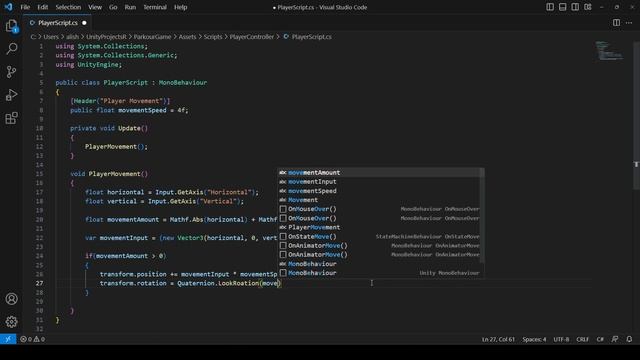Screen dimensions: 640x360
Task: Change language mode C#
Action: [600, 339]
